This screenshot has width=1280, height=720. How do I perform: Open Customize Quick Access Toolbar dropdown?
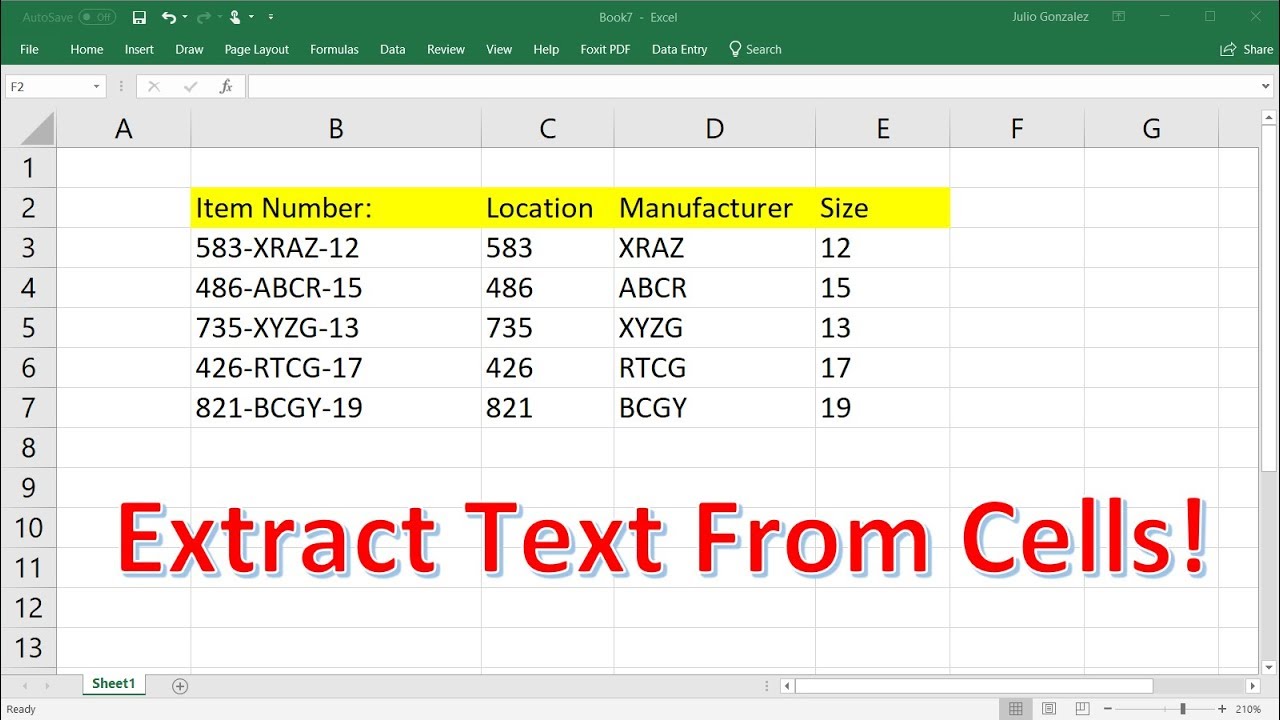pos(271,17)
